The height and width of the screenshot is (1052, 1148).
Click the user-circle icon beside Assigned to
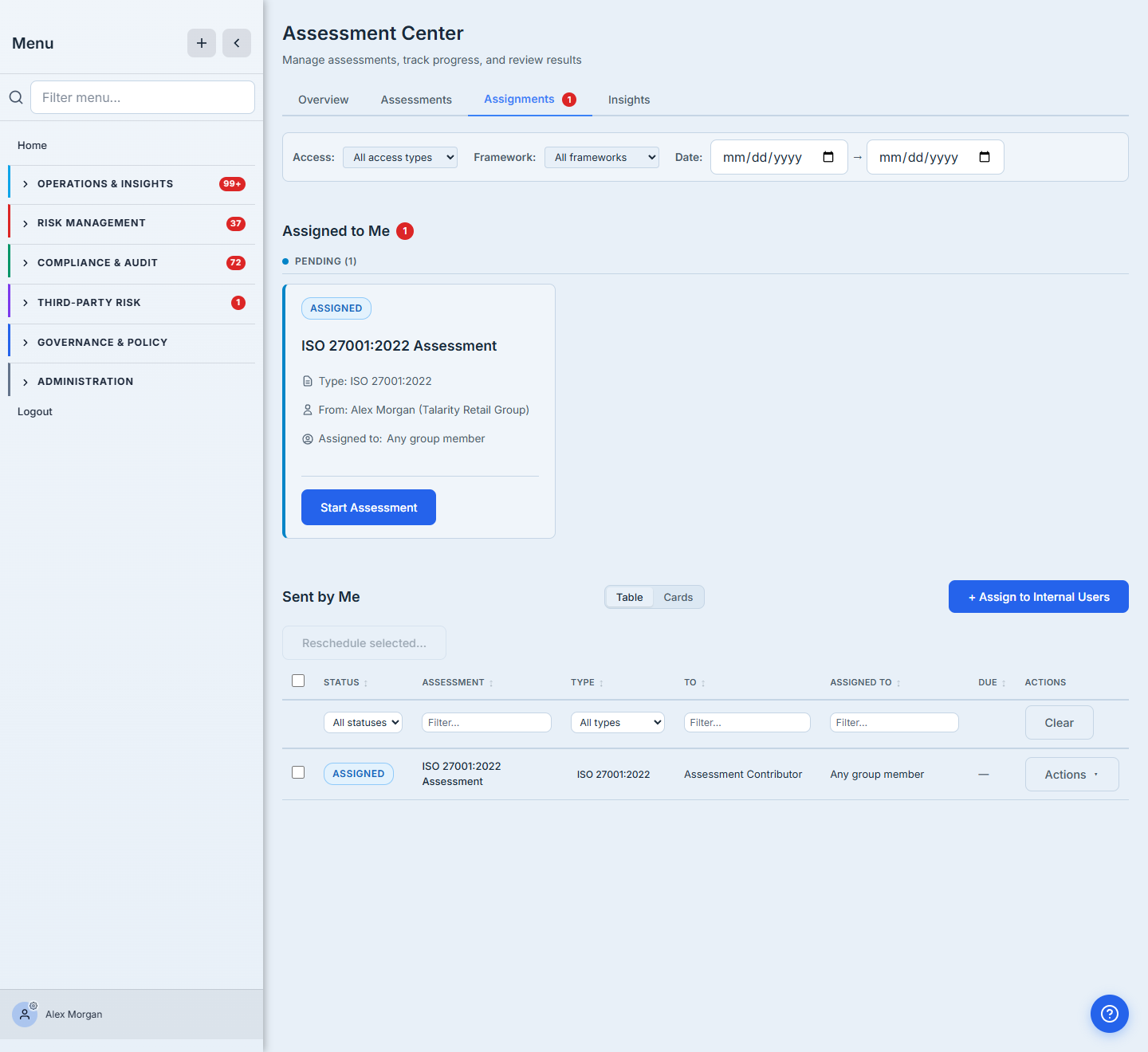(x=308, y=439)
